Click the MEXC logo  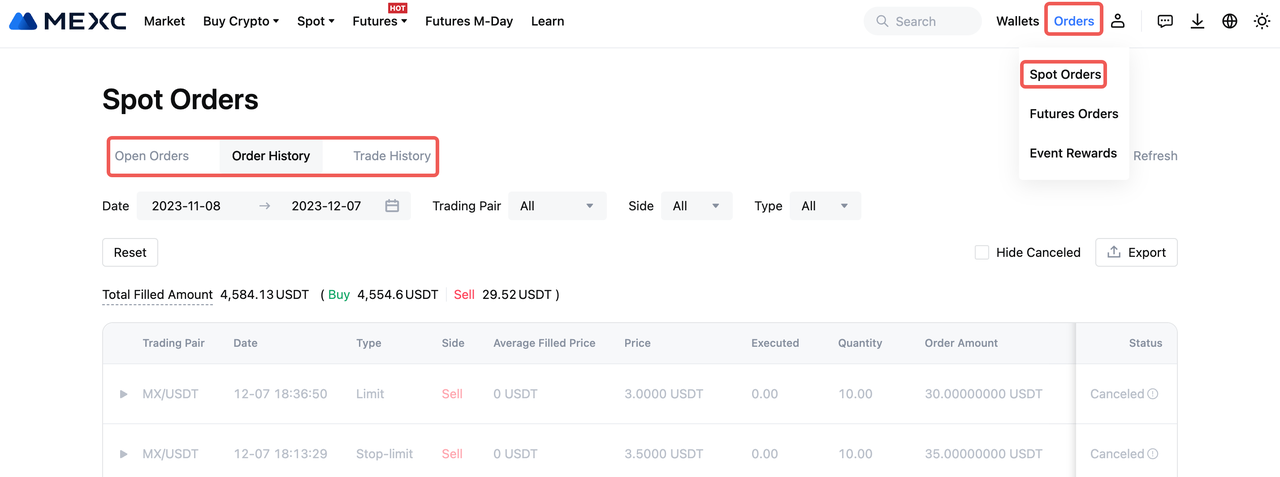pyautogui.click(x=68, y=21)
